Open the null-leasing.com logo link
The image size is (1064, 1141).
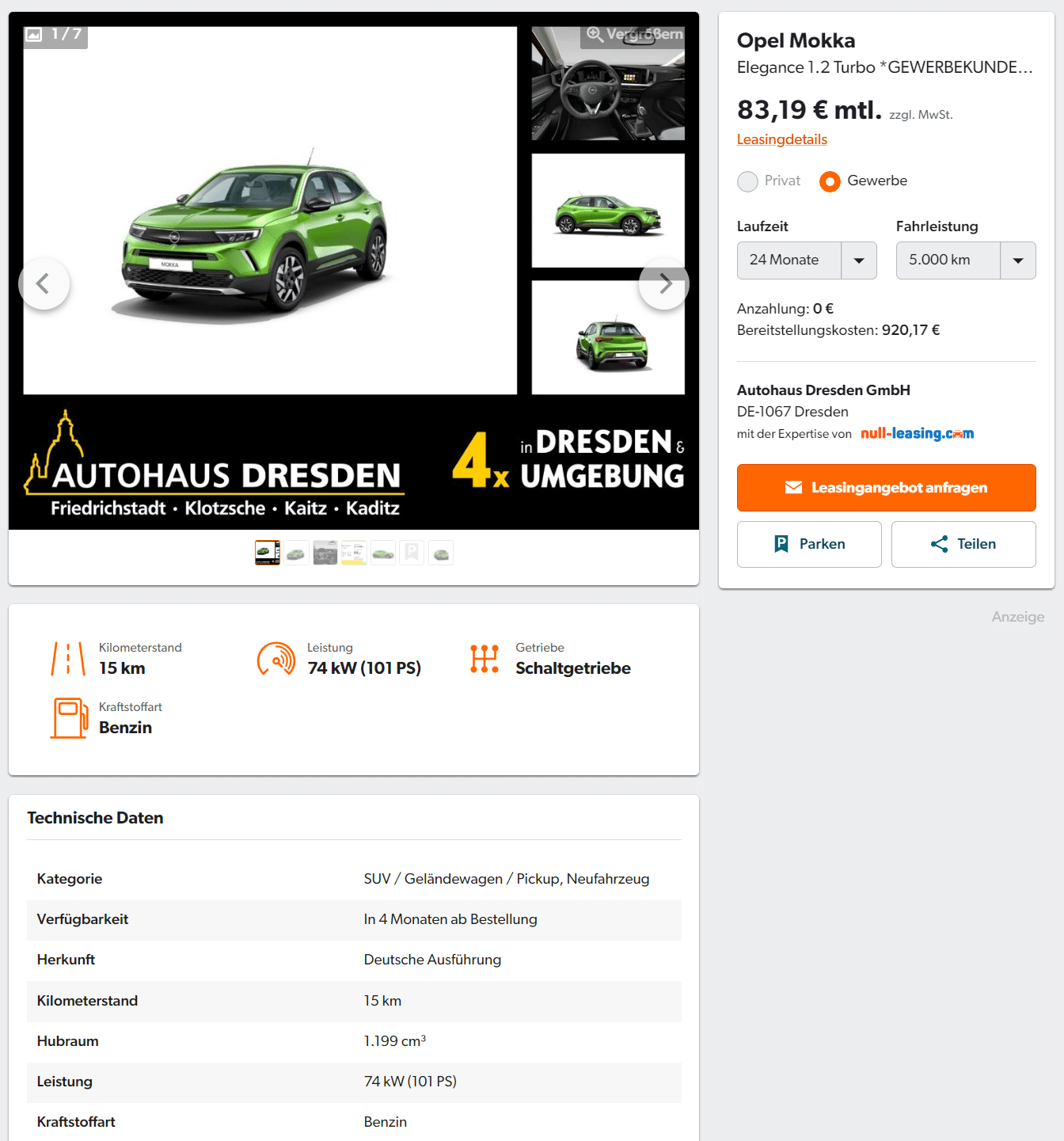coord(917,433)
